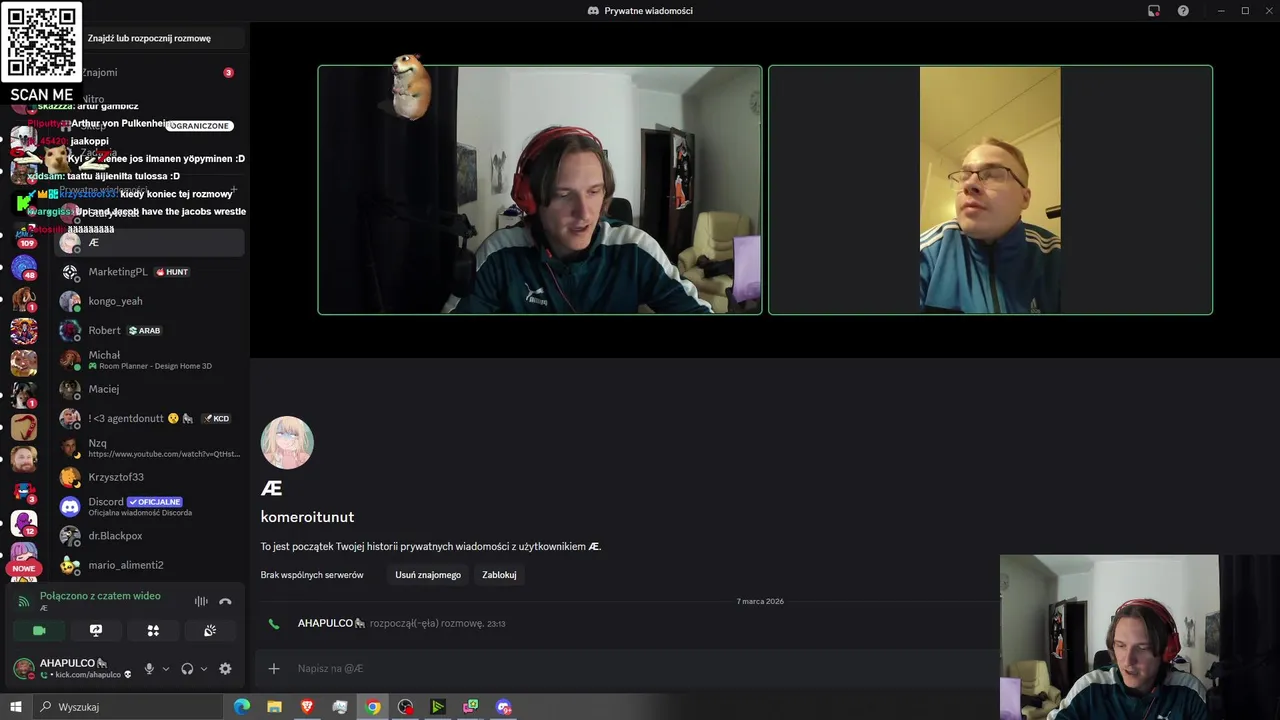Open the MarketingPL conversation

[149, 272]
